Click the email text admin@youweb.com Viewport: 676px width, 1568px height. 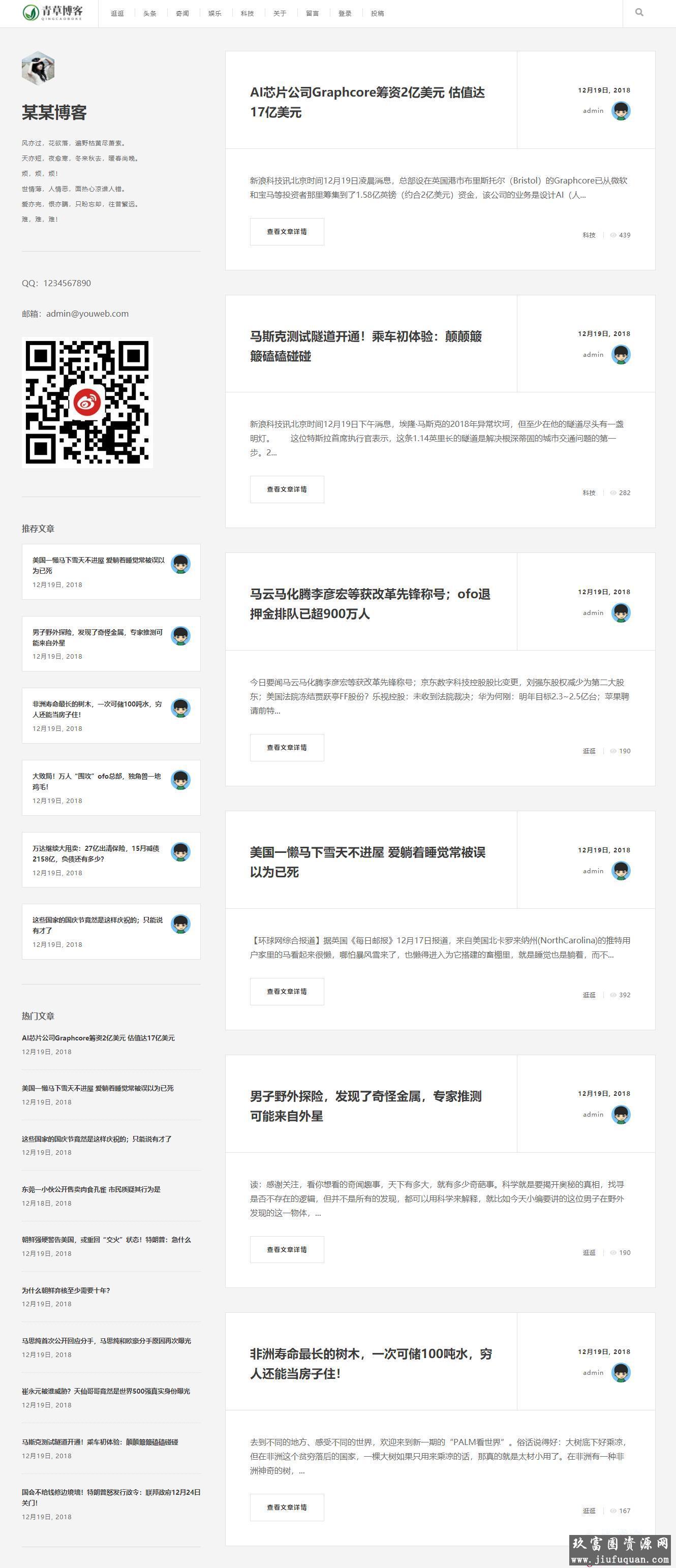pos(87,314)
